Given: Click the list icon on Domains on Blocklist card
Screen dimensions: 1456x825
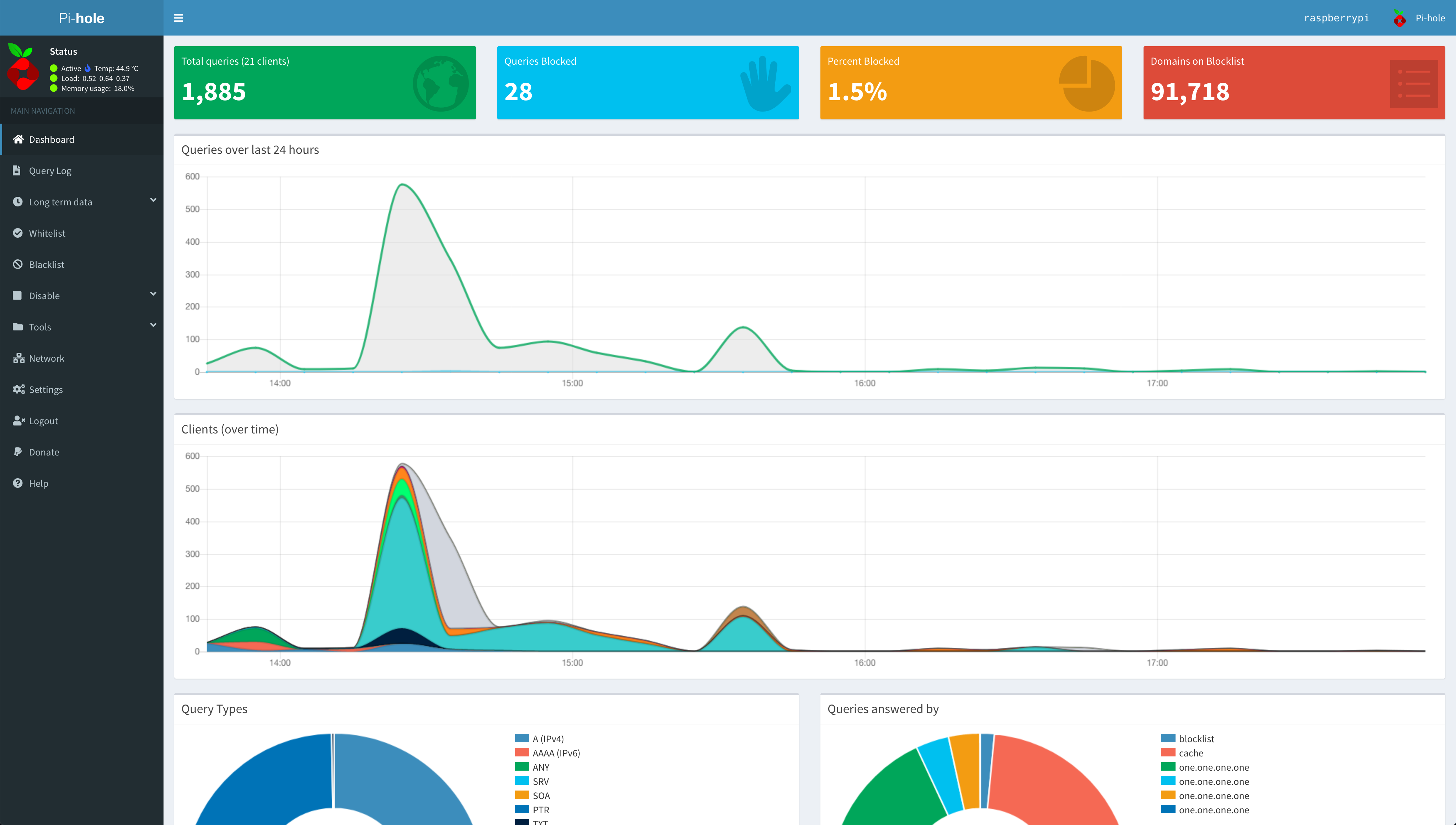Looking at the screenshot, I should 1413,84.
